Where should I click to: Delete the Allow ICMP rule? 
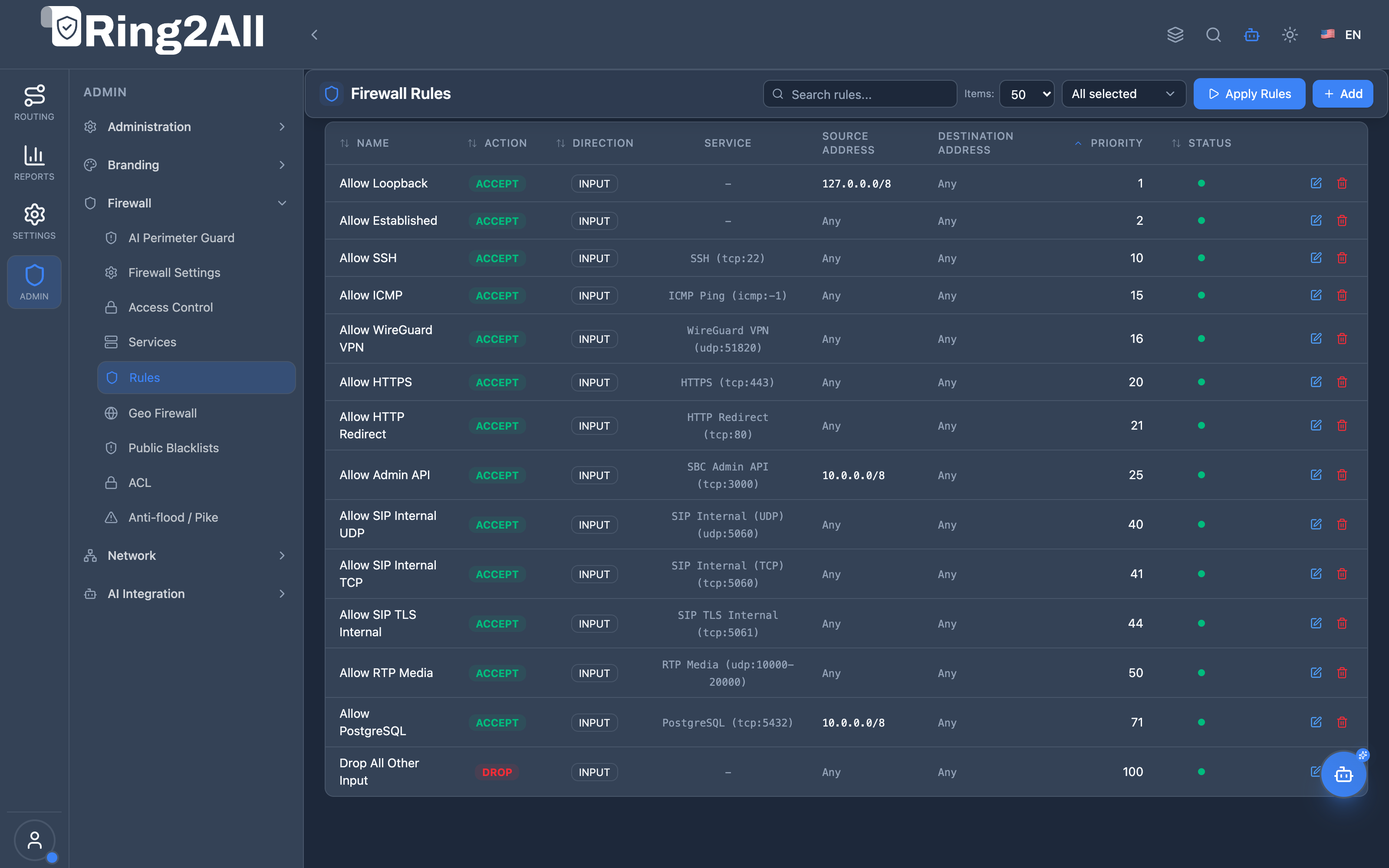[1342, 295]
